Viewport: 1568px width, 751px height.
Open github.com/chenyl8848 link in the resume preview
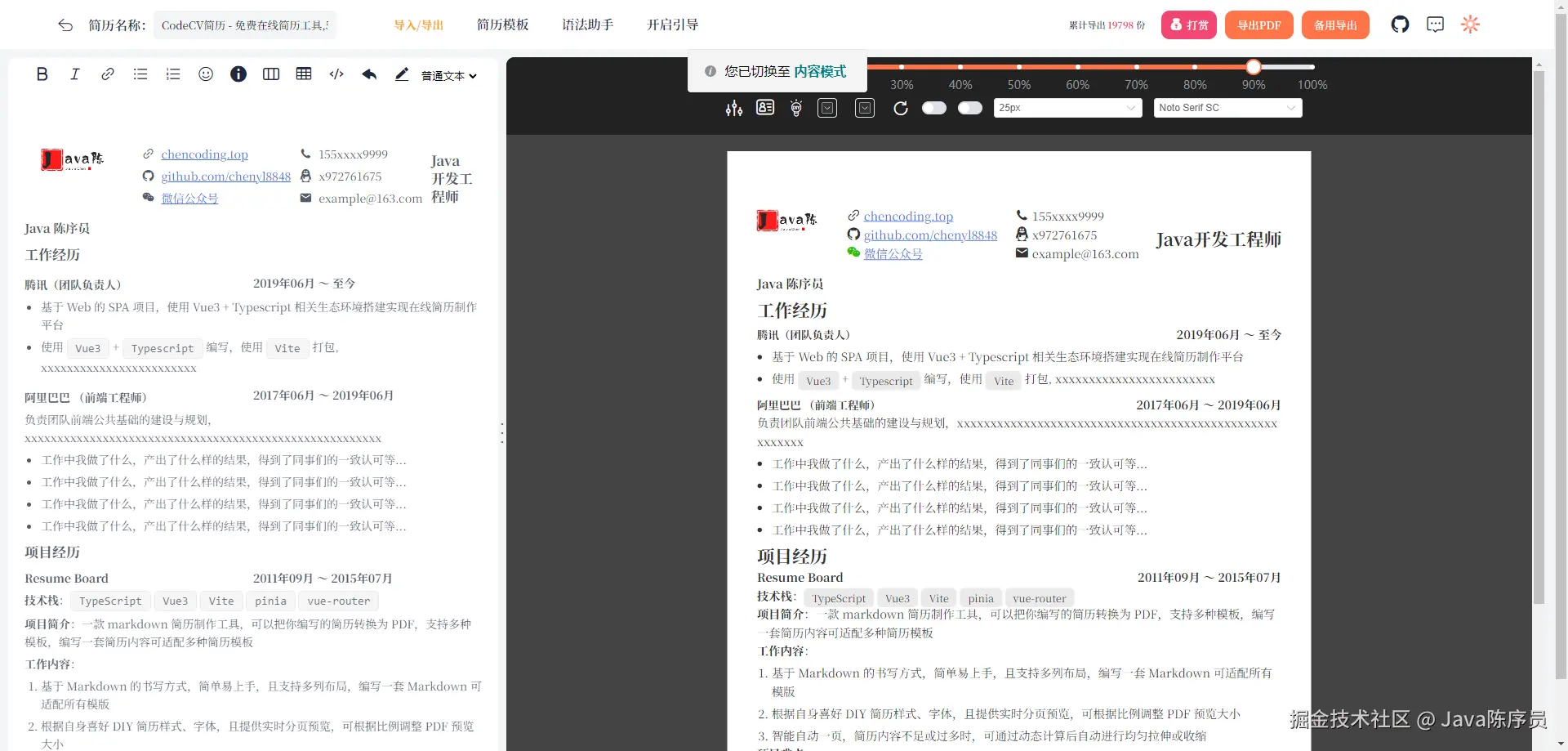tap(930, 235)
